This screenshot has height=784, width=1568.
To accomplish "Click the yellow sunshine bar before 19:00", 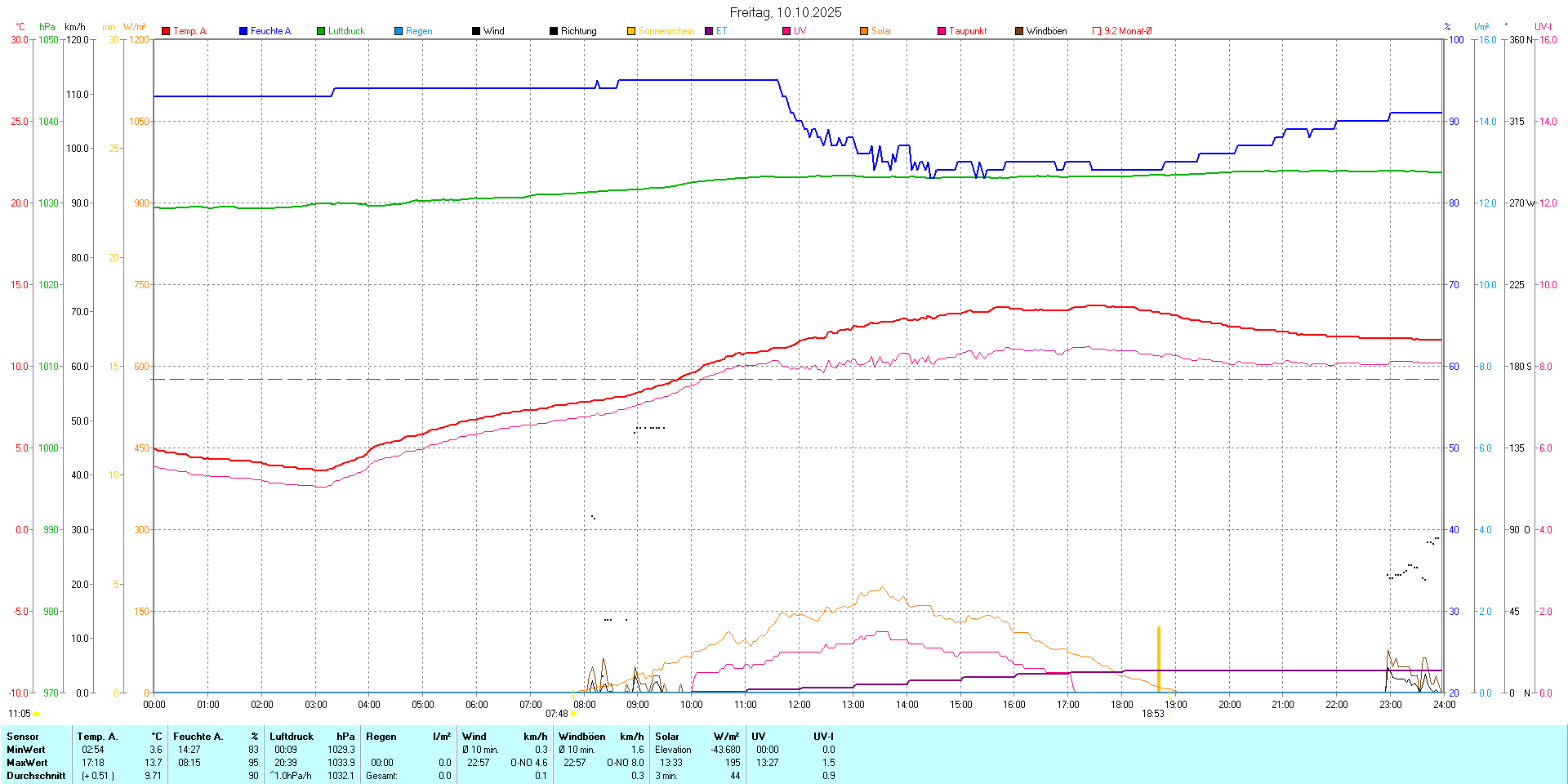I will [x=1159, y=660].
